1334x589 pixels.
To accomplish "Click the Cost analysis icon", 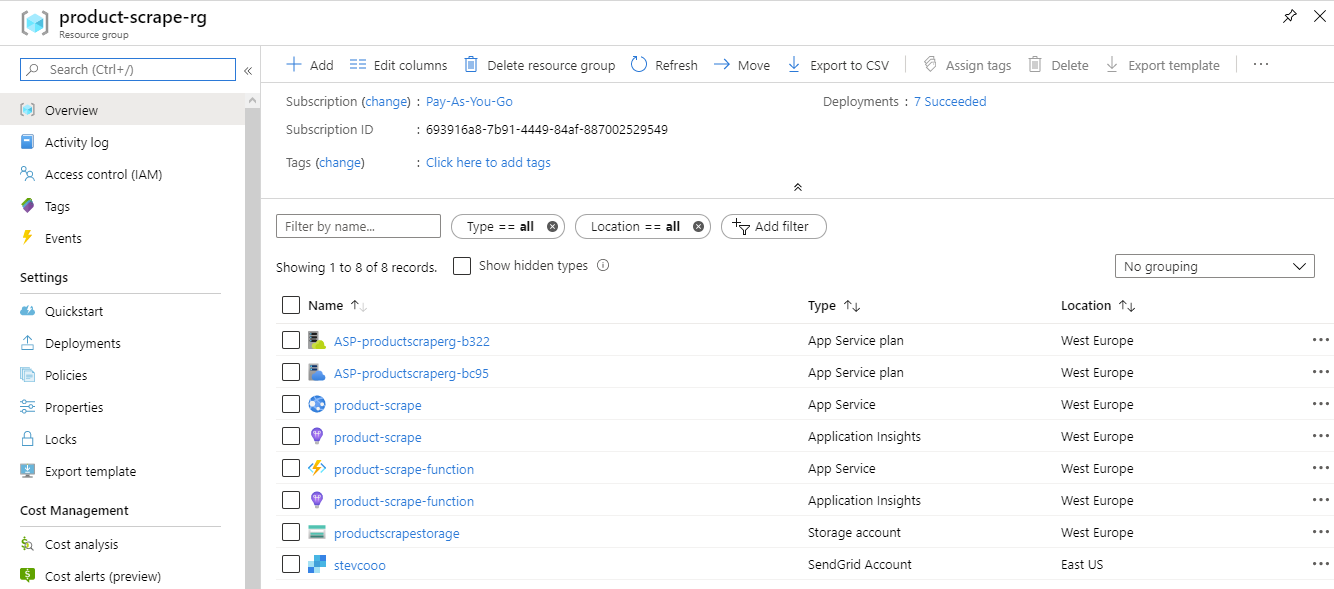I will pos(27,544).
